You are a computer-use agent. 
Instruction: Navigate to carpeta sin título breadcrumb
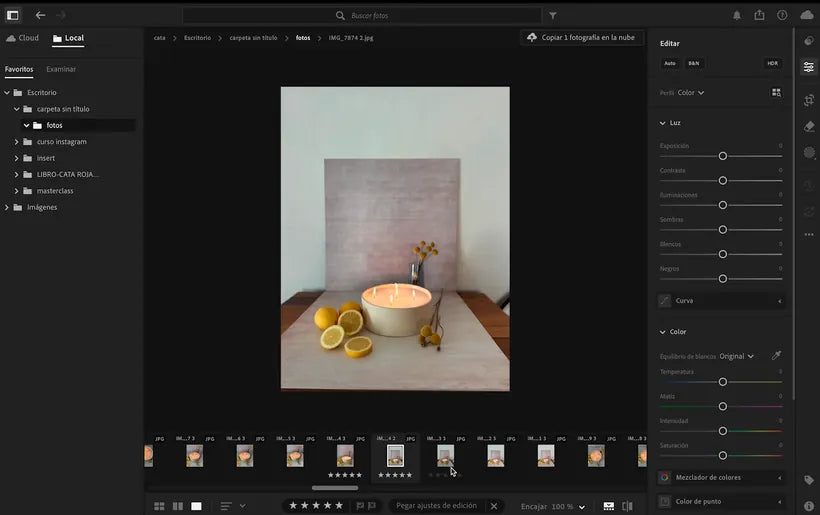pos(253,38)
